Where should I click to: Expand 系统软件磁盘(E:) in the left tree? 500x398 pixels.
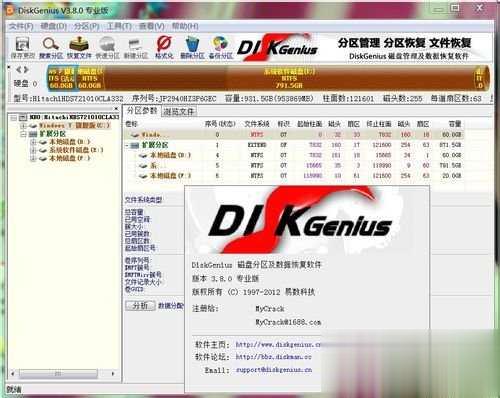[x=33, y=150]
